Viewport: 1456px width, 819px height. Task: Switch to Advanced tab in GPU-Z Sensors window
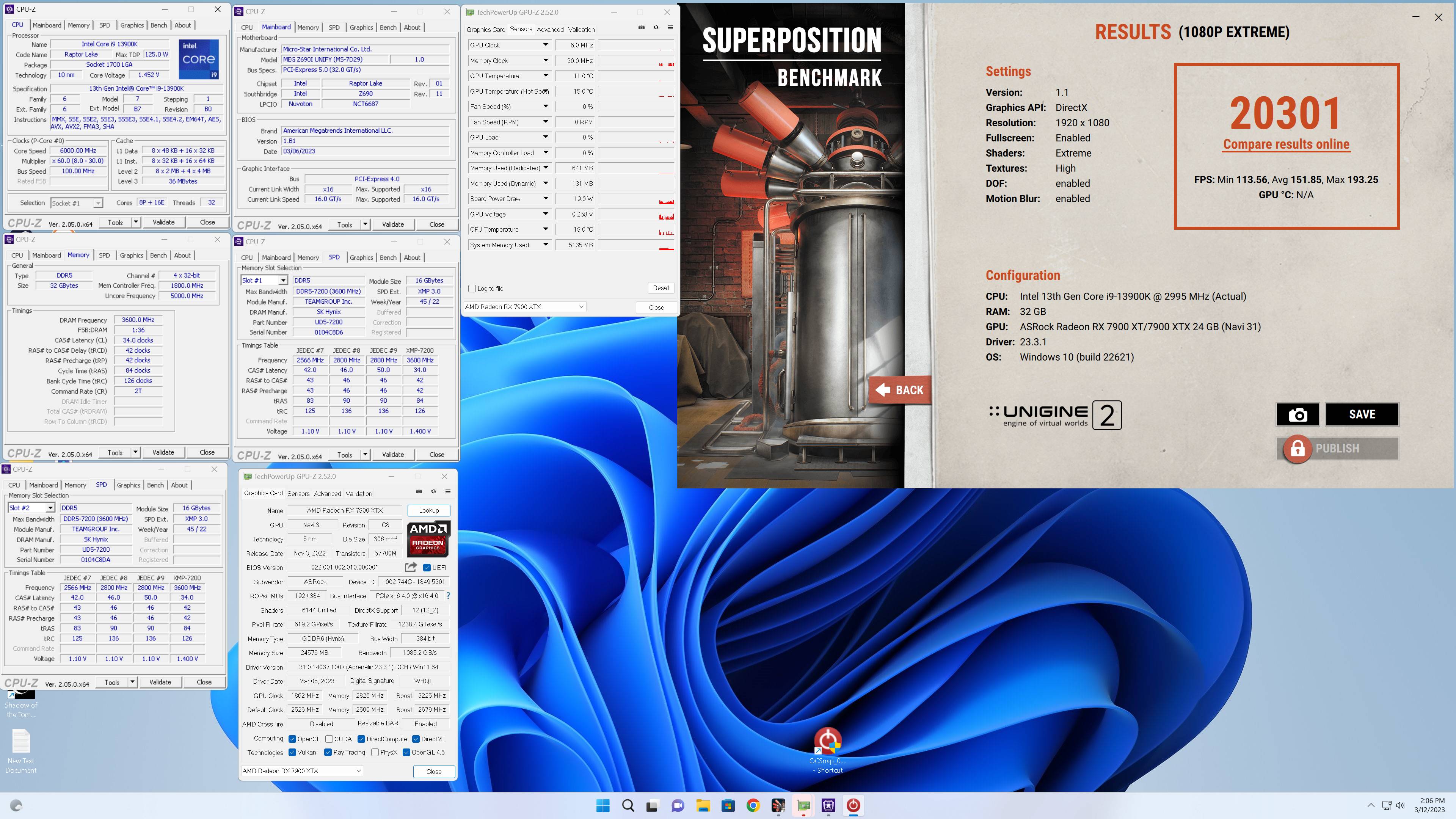click(x=550, y=30)
